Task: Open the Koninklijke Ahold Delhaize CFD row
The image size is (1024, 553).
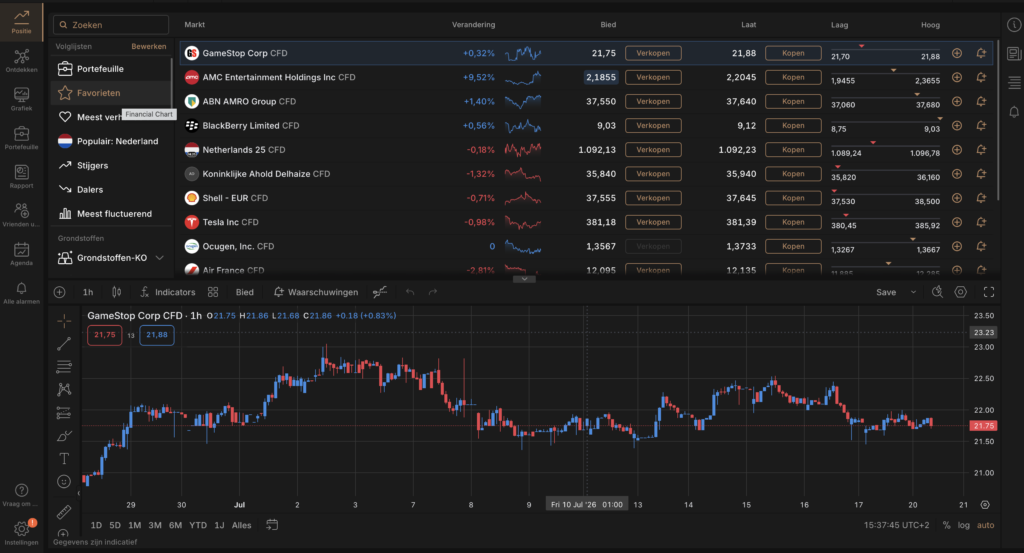Action: [586, 174]
